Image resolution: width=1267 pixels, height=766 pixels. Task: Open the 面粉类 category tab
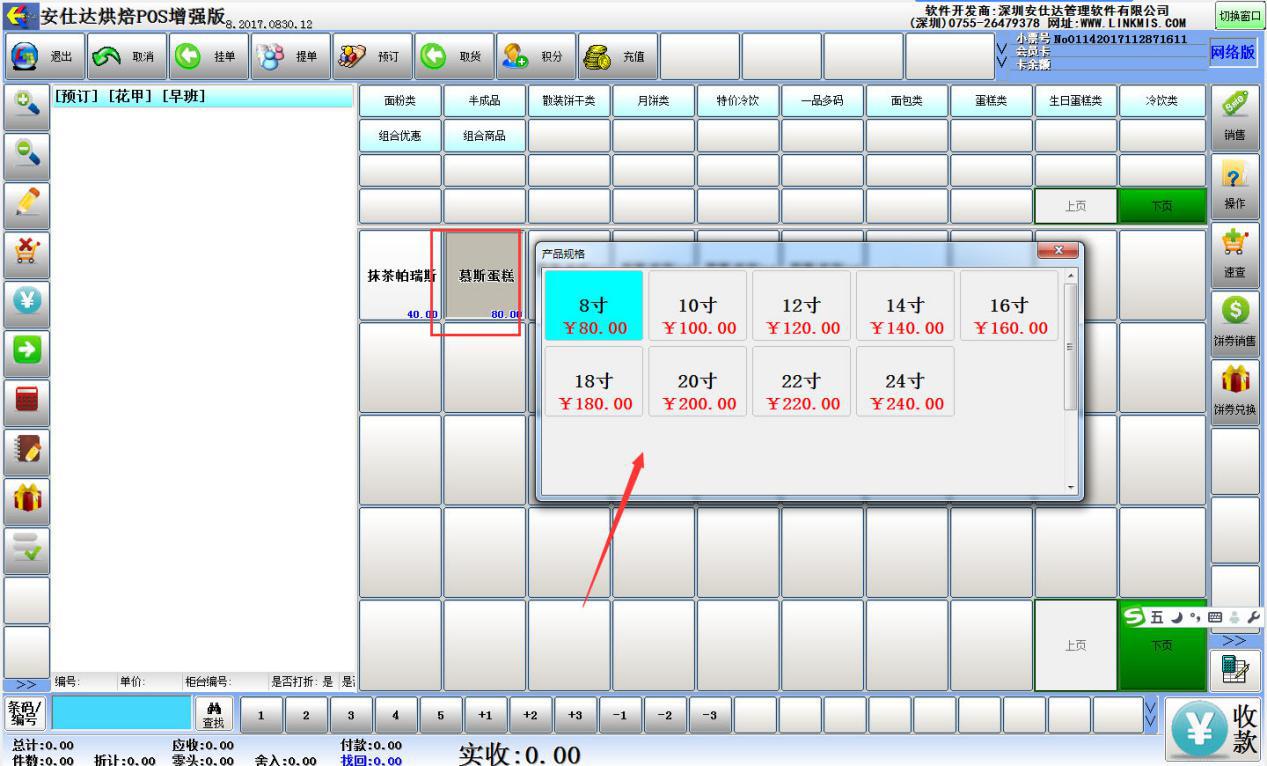pos(400,101)
